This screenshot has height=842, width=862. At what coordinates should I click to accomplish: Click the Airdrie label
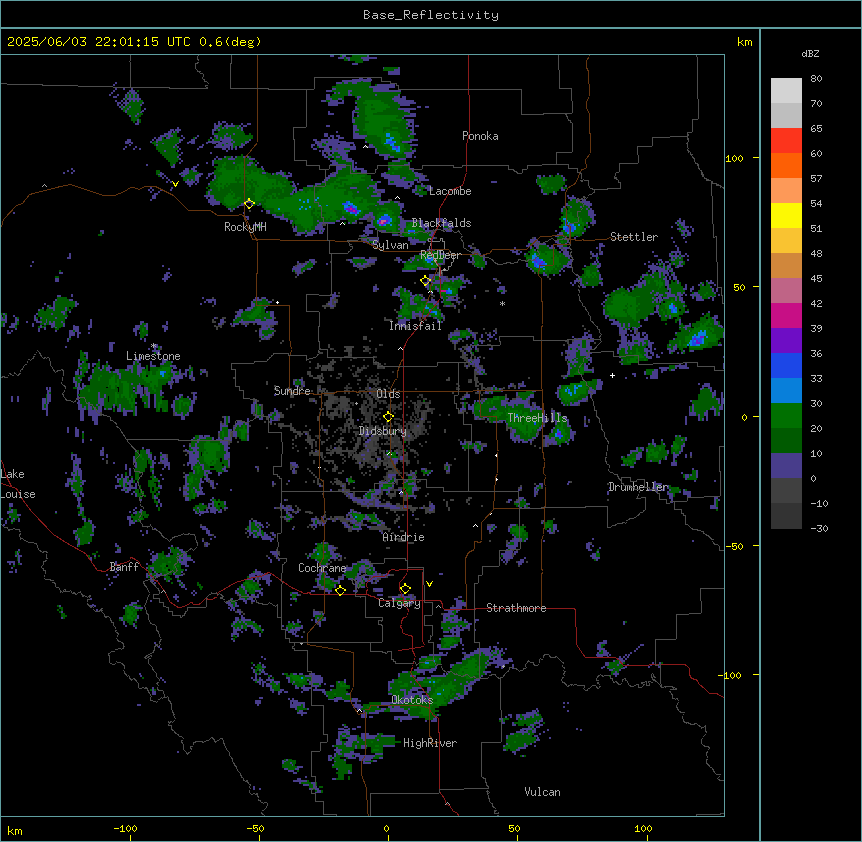click(404, 537)
